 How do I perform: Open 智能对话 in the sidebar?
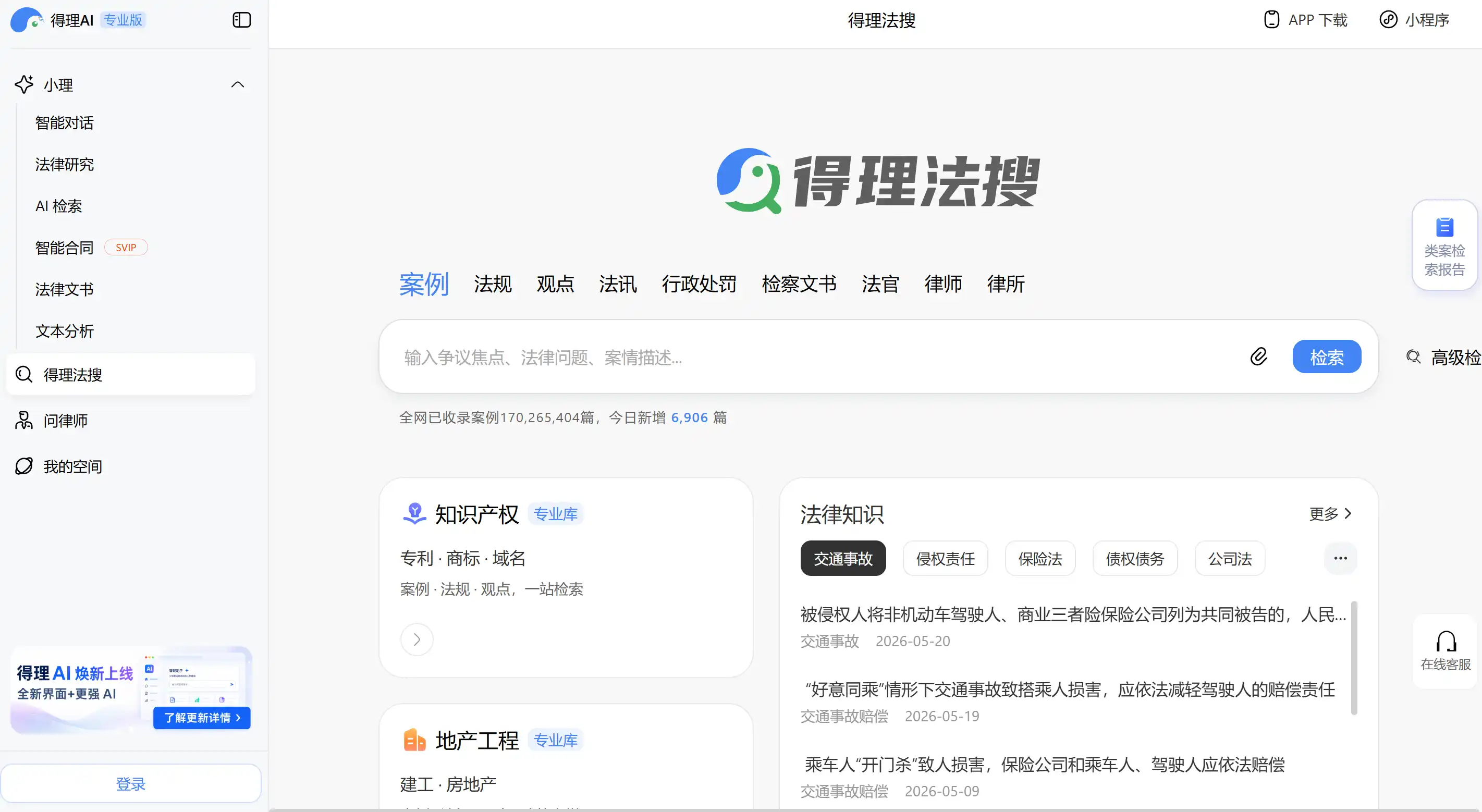65,122
